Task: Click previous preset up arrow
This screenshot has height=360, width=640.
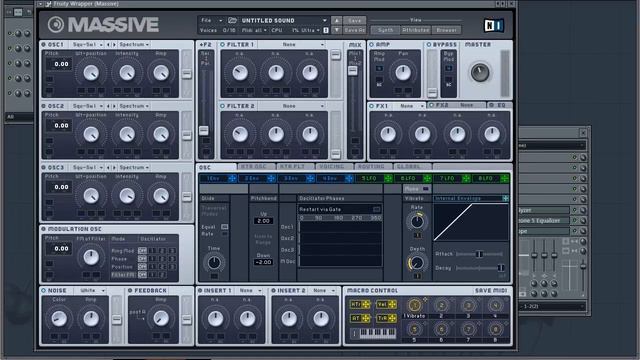Action: 336,20
